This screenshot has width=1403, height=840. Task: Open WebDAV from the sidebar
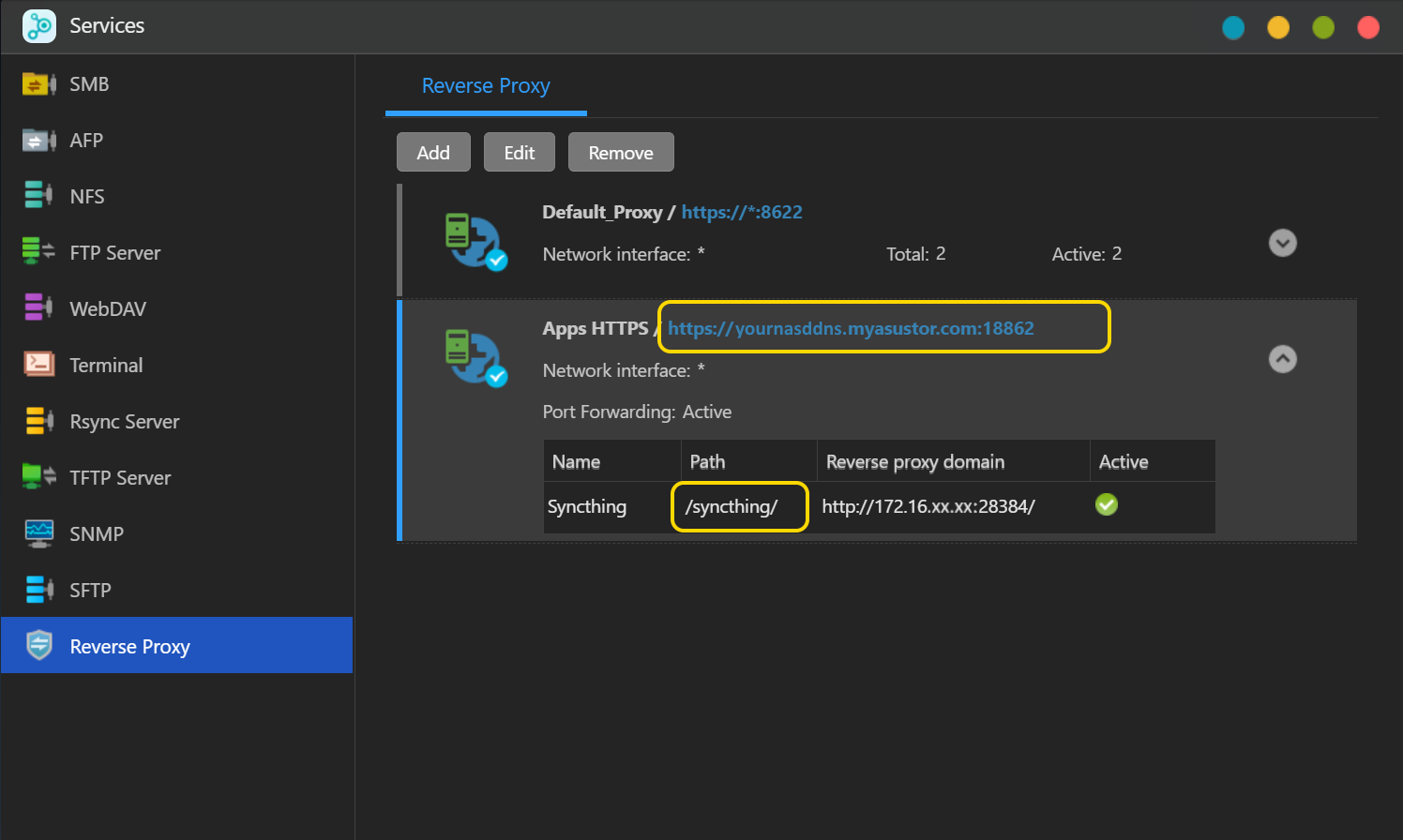(x=176, y=309)
